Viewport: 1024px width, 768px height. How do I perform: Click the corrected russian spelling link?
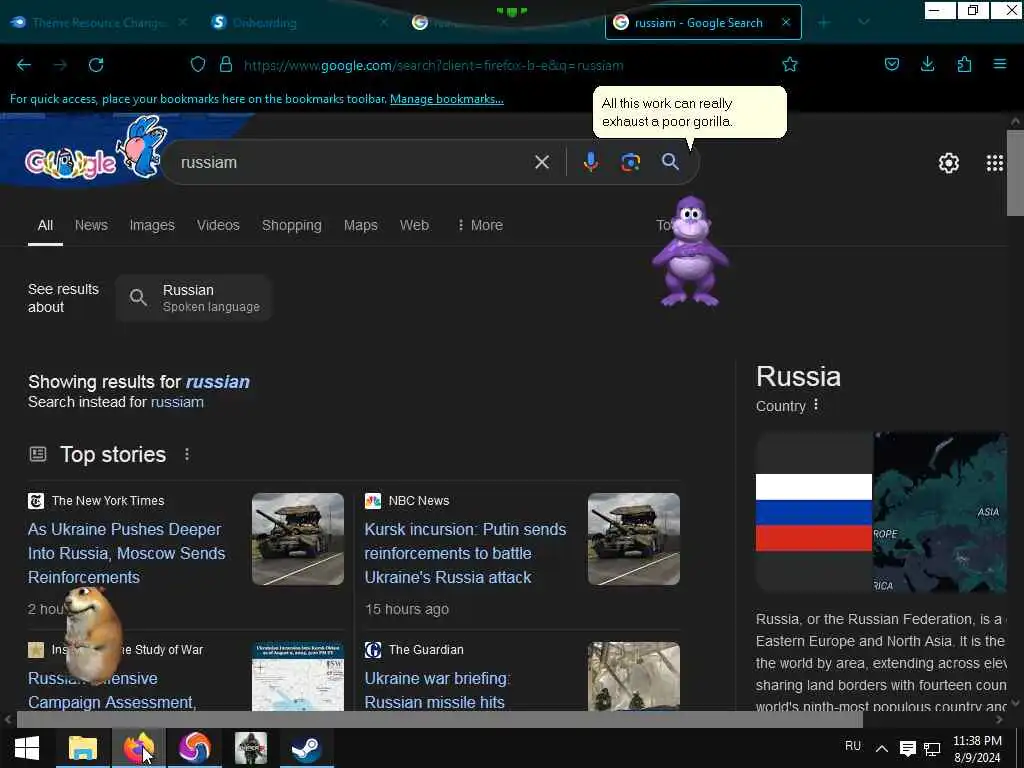click(217, 382)
